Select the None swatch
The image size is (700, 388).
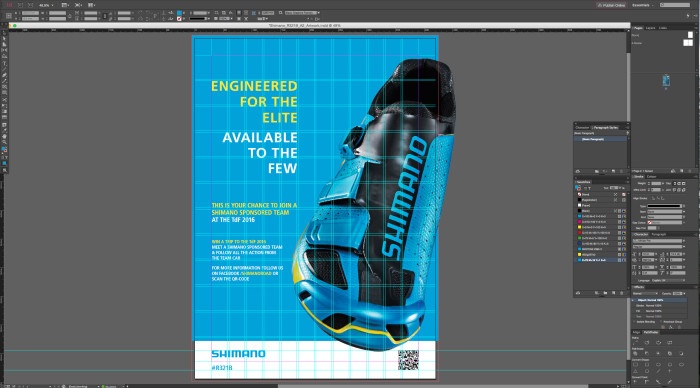pos(600,195)
